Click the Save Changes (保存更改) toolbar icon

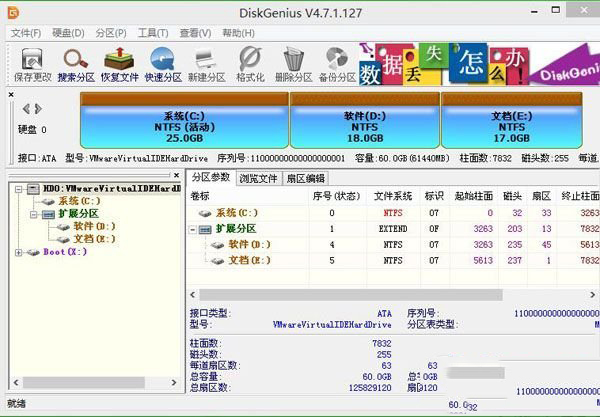pos(33,65)
